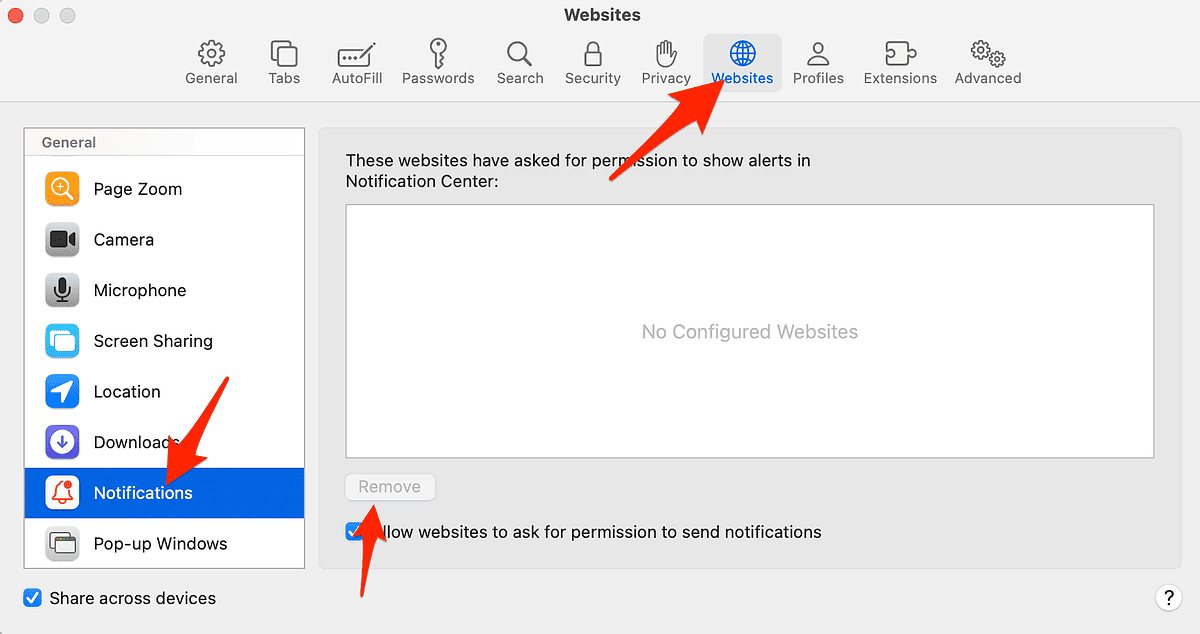1200x634 pixels.
Task: Open the Page Zoom settings
Action: (x=137, y=189)
